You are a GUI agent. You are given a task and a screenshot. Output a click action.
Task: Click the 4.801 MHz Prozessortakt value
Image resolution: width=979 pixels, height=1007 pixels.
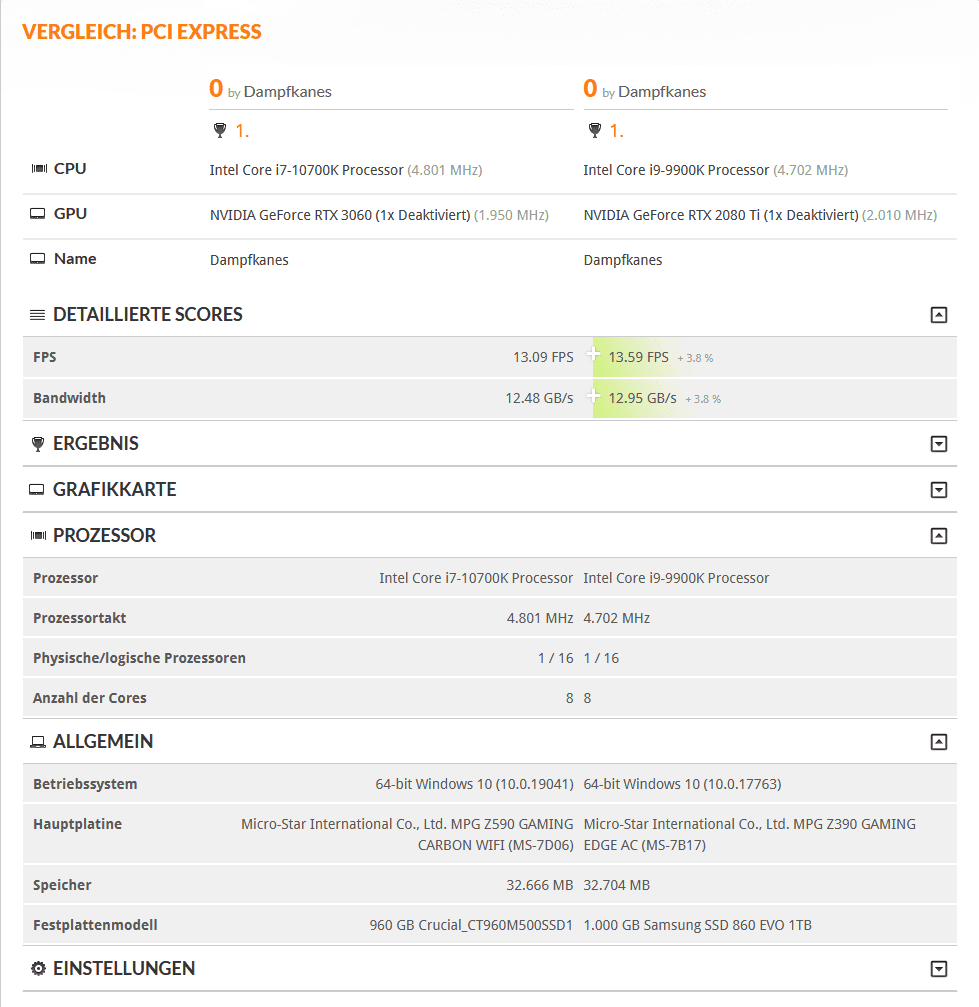pyautogui.click(x=540, y=618)
